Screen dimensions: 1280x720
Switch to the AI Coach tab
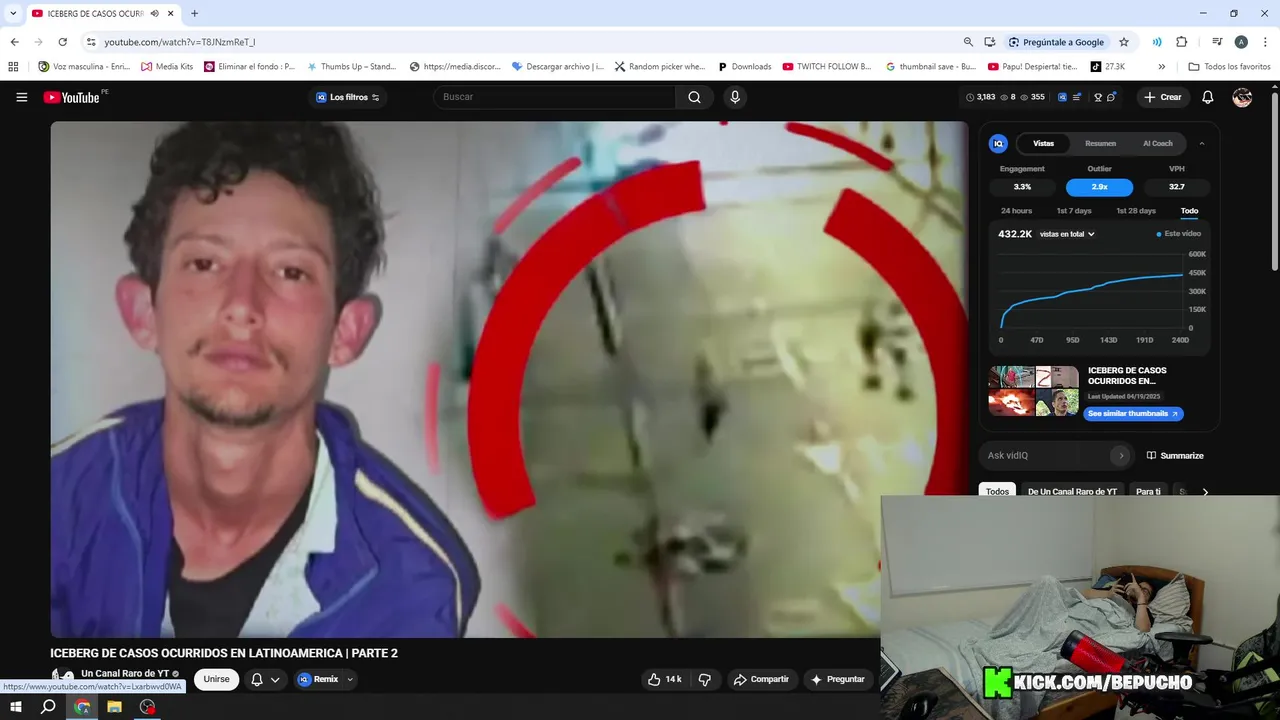(1157, 143)
